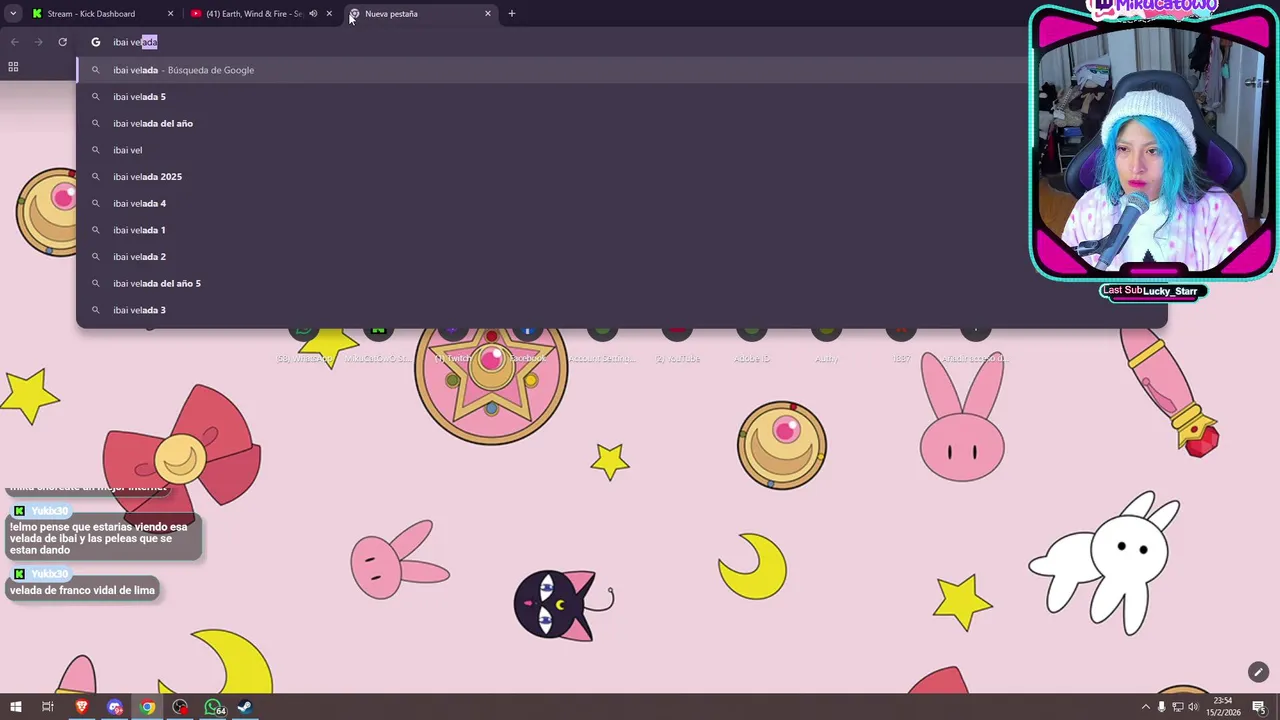Open the apps grid icon in bookmarks bar
Image resolution: width=1280 pixels, height=720 pixels.
pos(13,67)
